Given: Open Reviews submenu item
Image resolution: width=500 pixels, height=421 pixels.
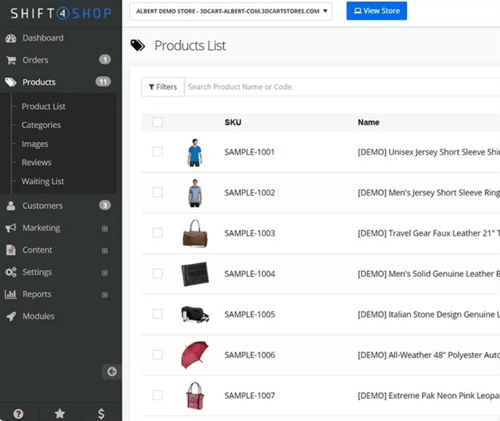Looking at the screenshot, I should click(36, 162).
